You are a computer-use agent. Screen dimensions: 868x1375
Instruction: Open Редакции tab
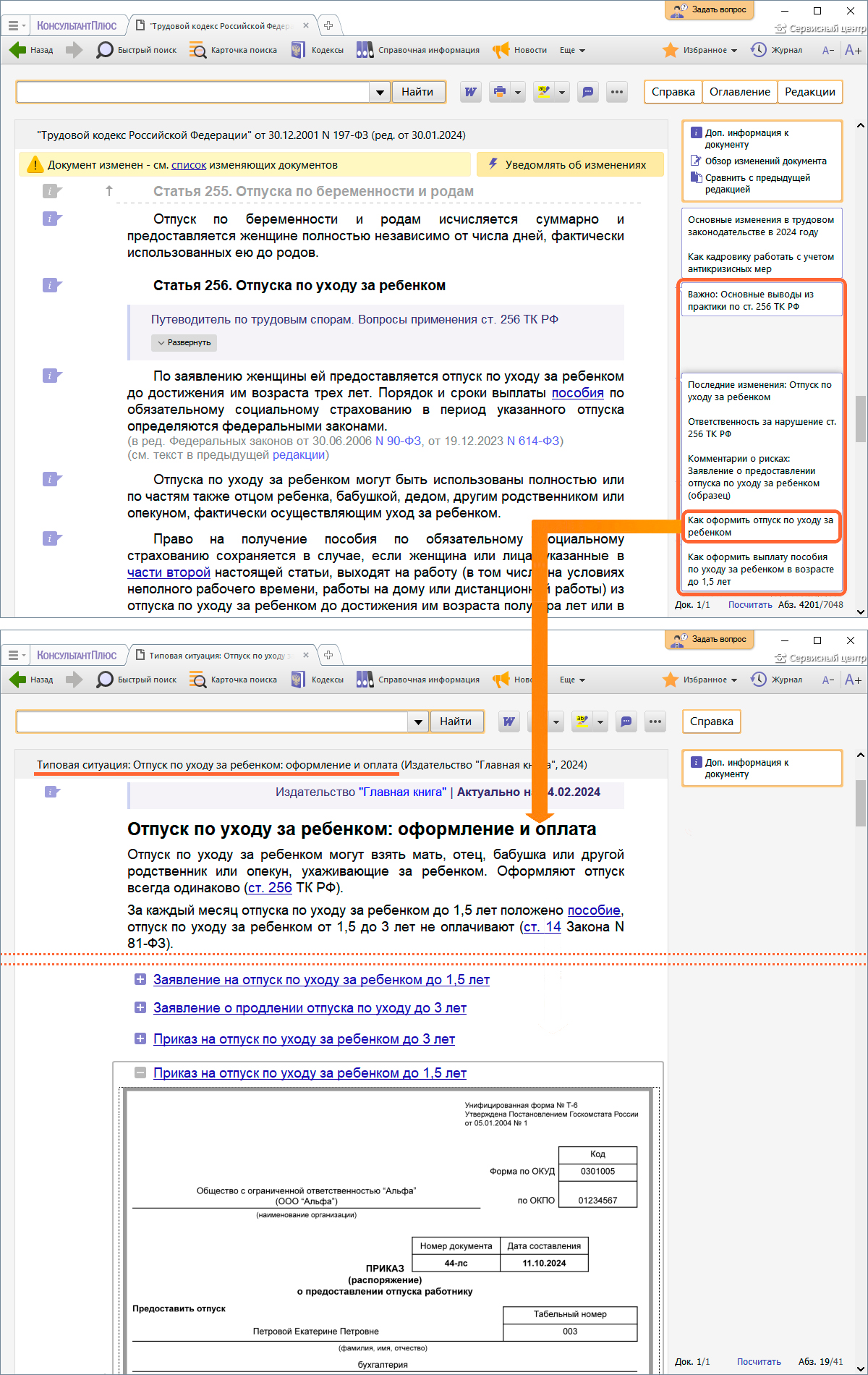(810, 92)
